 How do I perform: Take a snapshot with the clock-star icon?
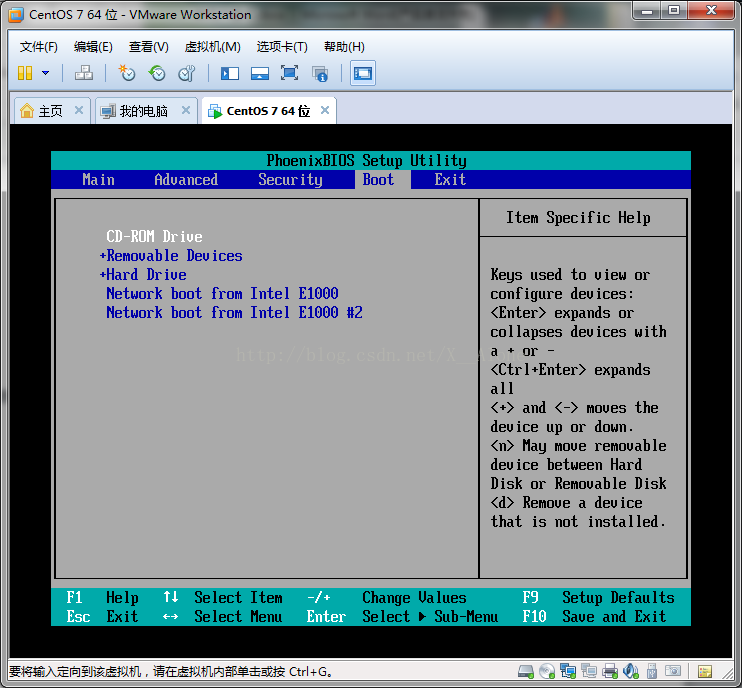coord(127,73)
